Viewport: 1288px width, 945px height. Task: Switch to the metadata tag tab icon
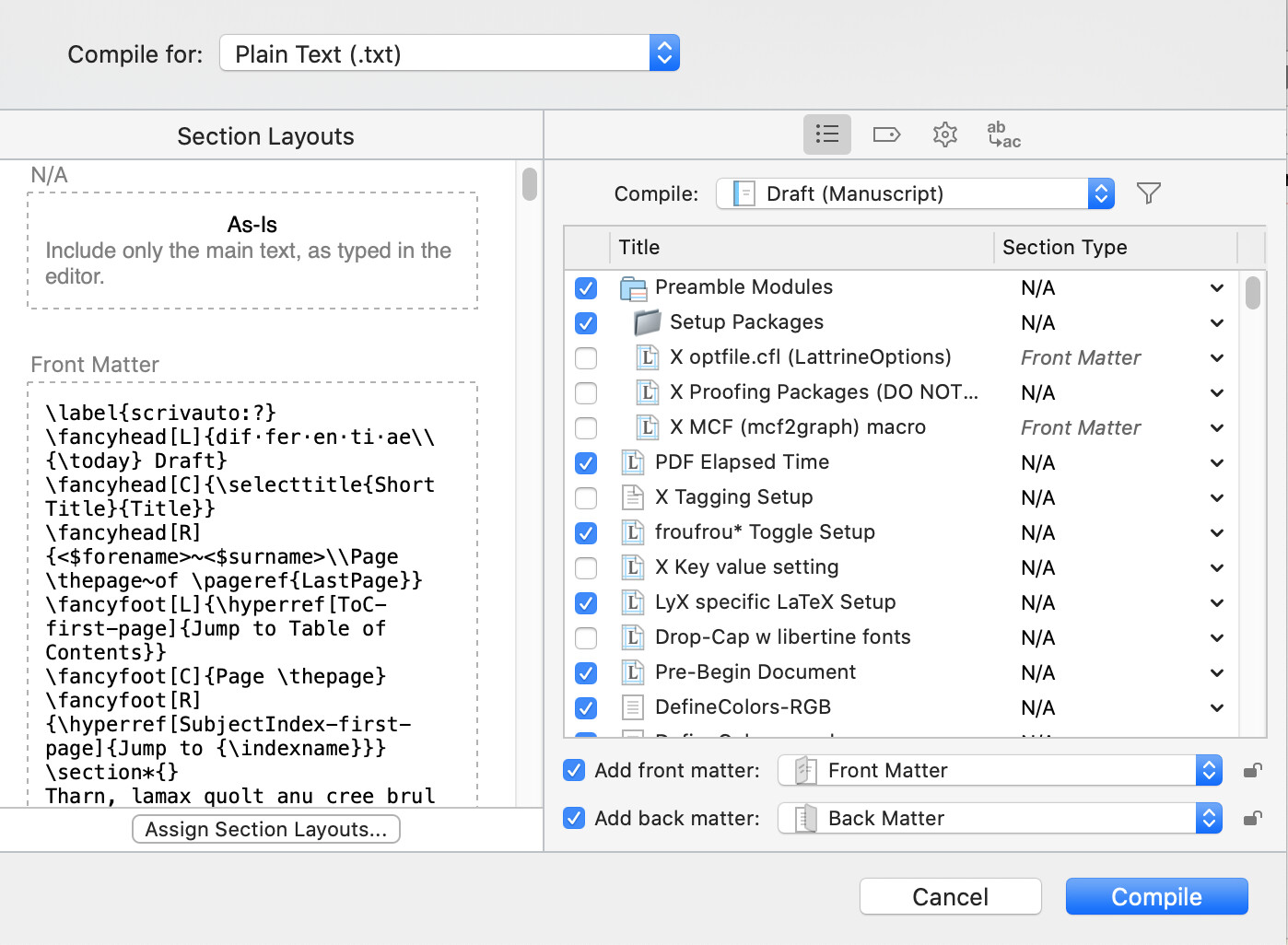(x=885, y=134)
